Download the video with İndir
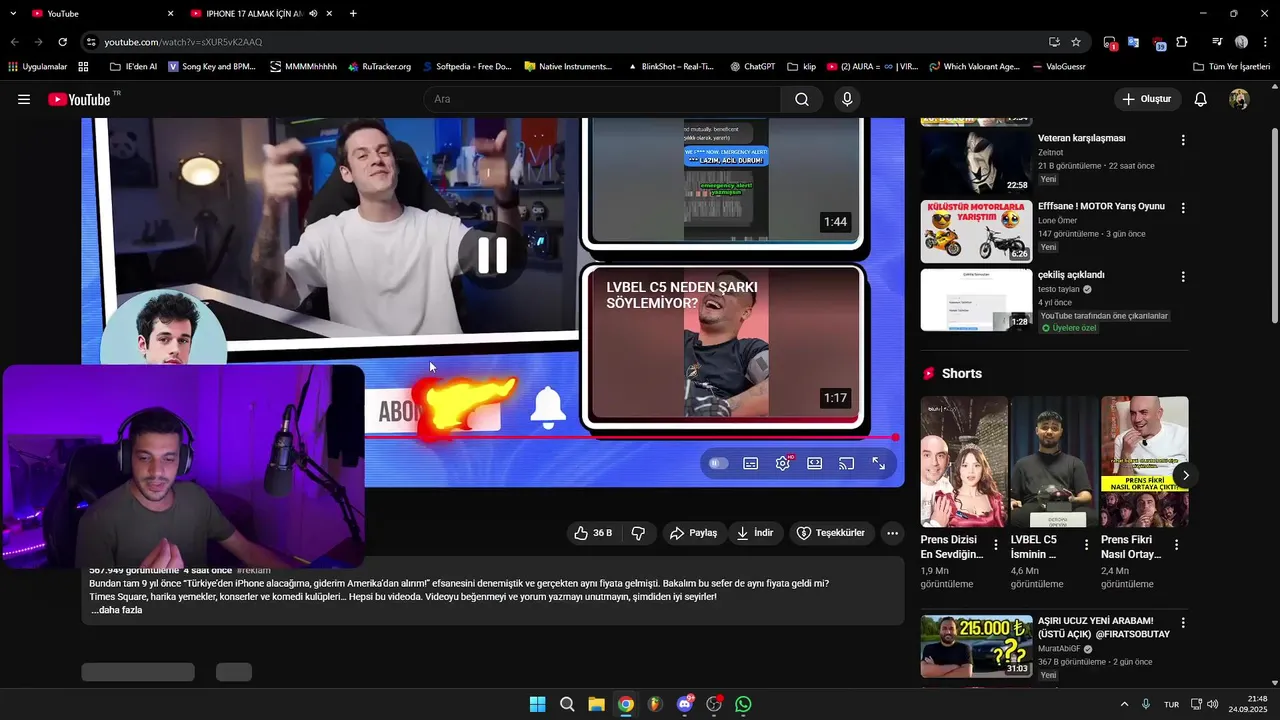This screenshot has width=1280, height=720. tap(755, 533)
